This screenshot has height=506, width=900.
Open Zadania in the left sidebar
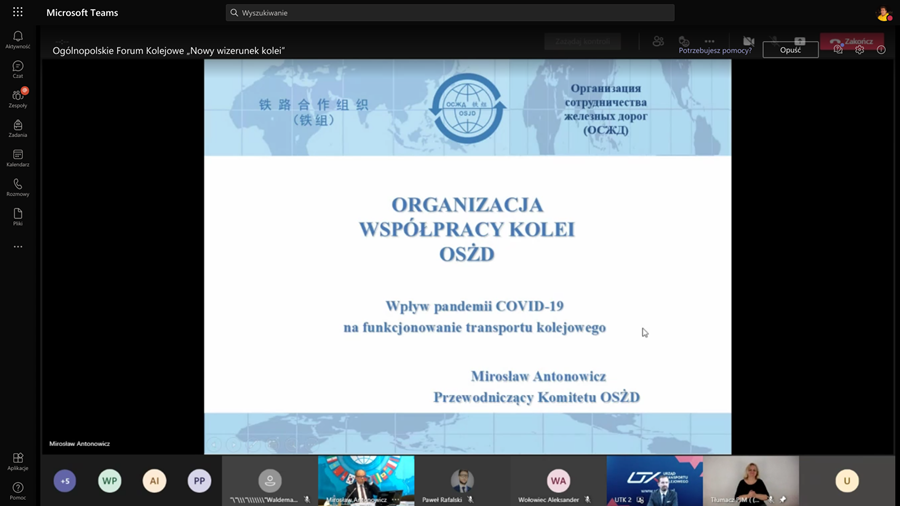point(18,129)
